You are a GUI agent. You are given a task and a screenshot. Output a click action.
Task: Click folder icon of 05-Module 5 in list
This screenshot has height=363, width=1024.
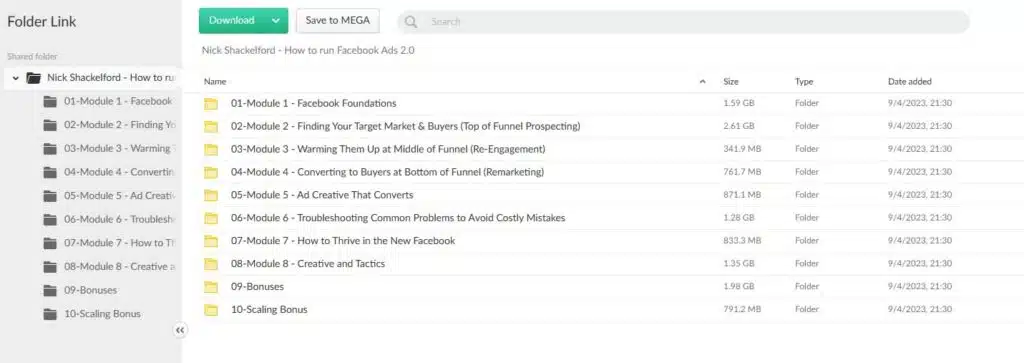[x=211, y=195]
